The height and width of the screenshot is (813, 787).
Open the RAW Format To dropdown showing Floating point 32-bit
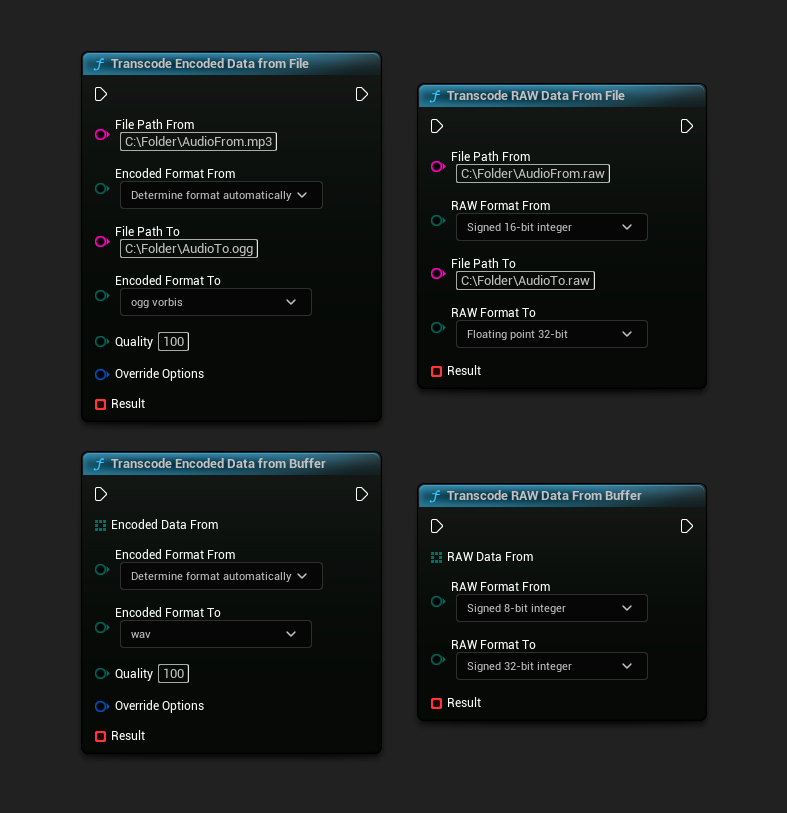551,334
